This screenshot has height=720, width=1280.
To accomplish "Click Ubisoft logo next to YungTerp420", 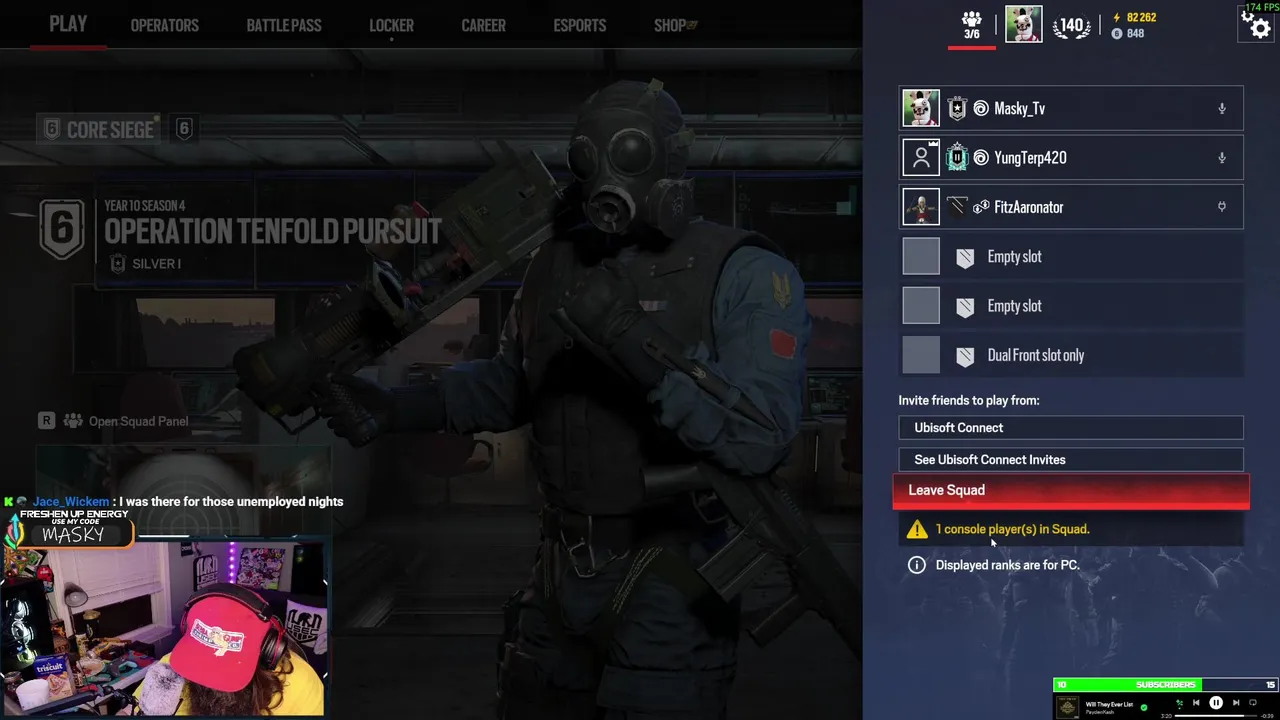I will pos(981,158).
